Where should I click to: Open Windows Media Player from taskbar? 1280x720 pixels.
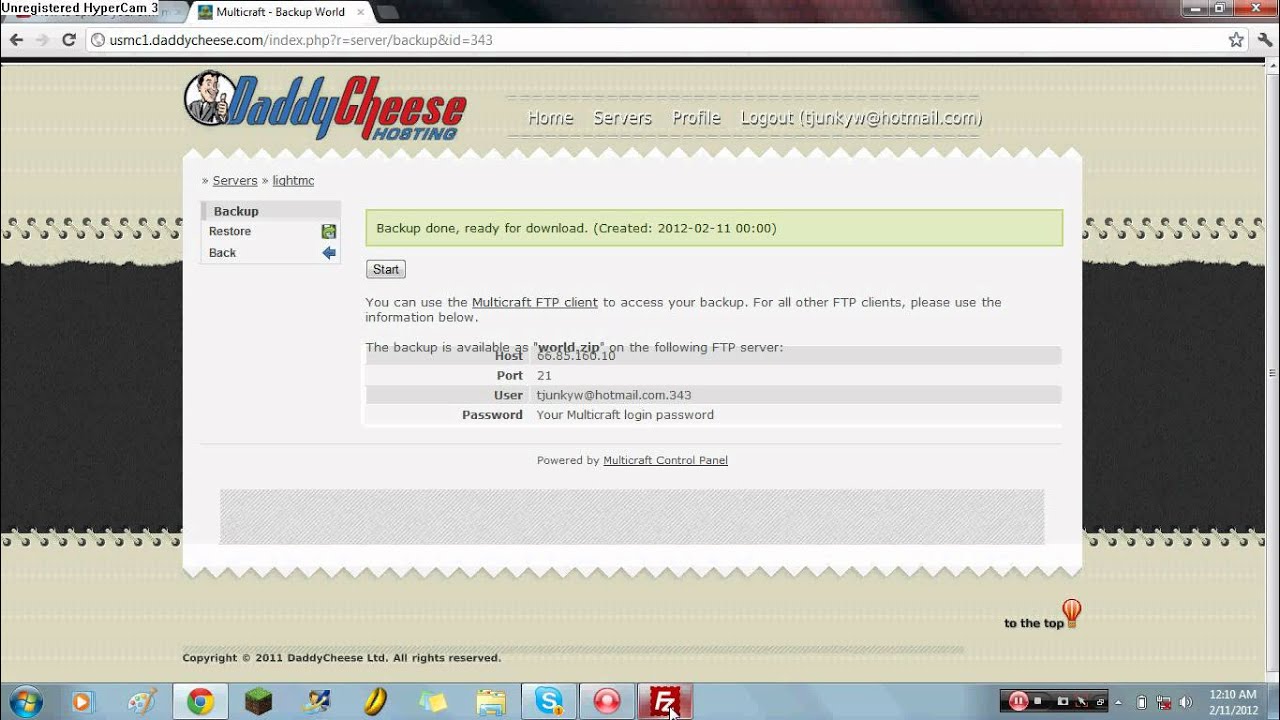(x=81, y=702)
